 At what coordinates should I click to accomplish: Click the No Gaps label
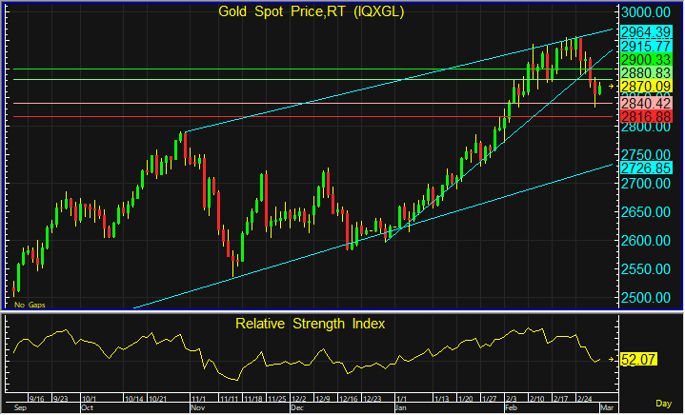point(30,305)
